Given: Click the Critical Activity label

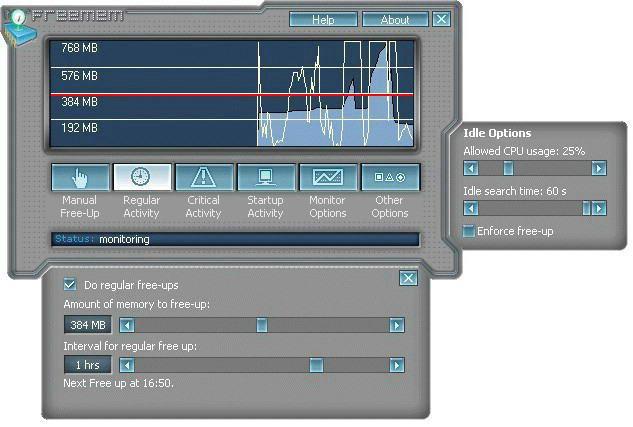Looking at the screenshot, I should coord(203,207).
